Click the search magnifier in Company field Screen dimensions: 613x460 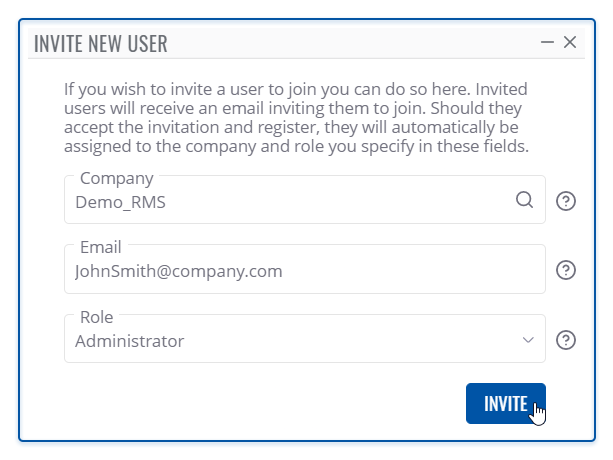click(x=524, y=200)
